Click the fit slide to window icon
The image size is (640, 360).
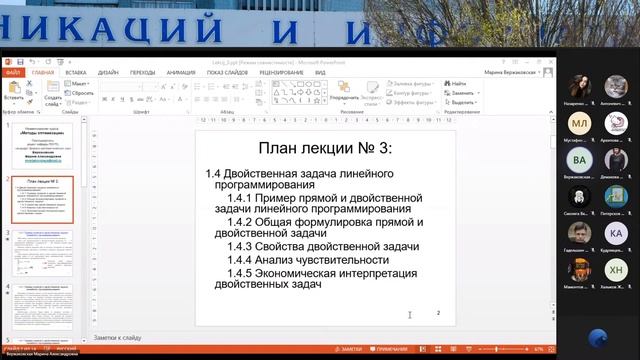pyautogui.click(x=551, y=349)
